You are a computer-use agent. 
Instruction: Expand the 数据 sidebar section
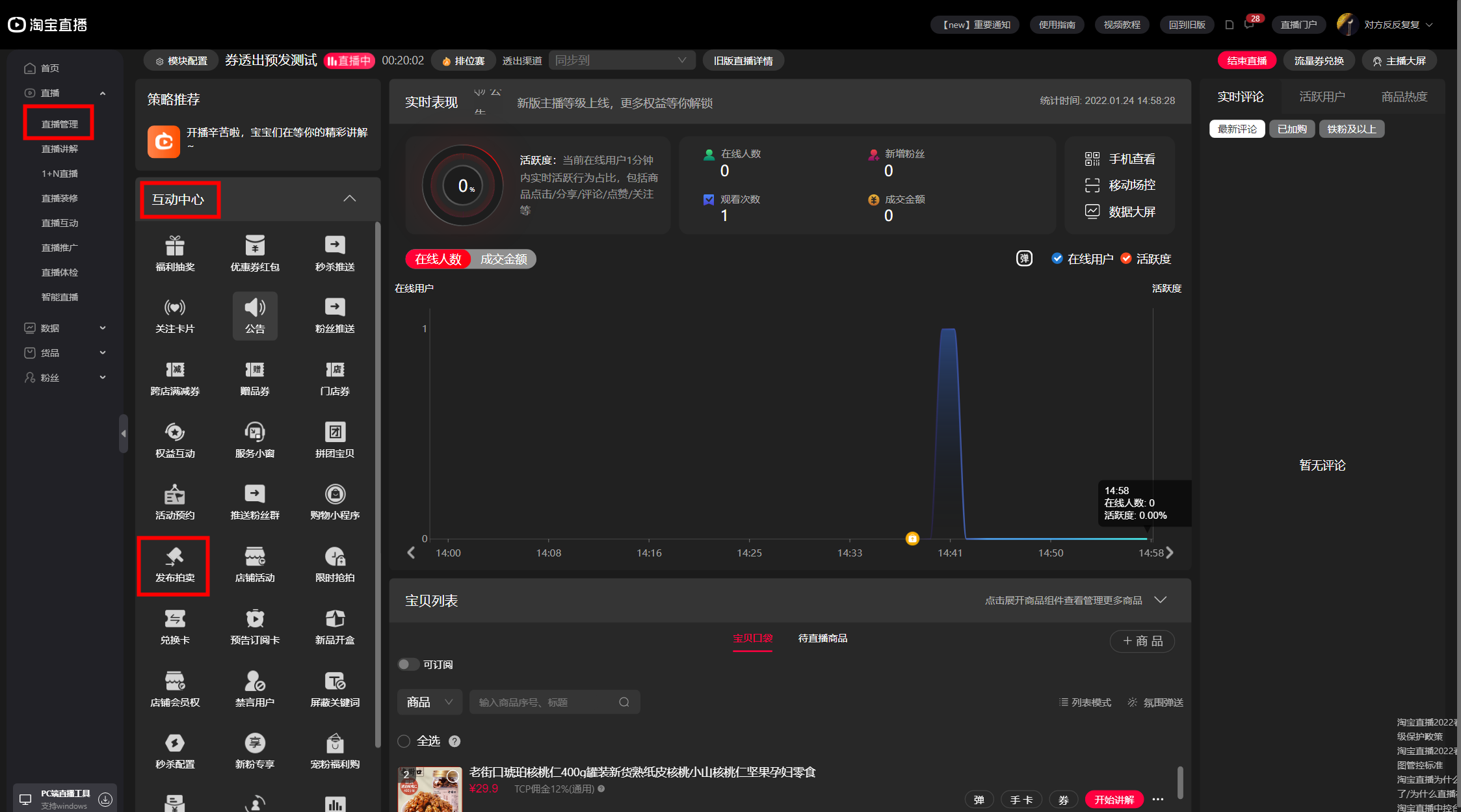(103, 328)
